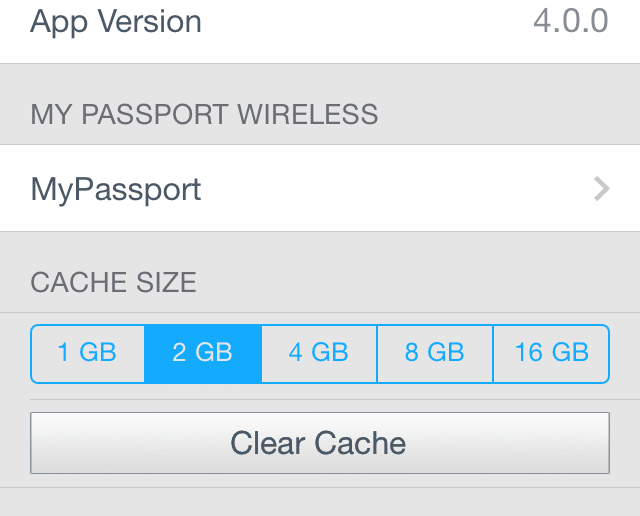This screenshot has width=640, height=516.
Task: Click the Clear Cache button
Action: coord(320,443)
